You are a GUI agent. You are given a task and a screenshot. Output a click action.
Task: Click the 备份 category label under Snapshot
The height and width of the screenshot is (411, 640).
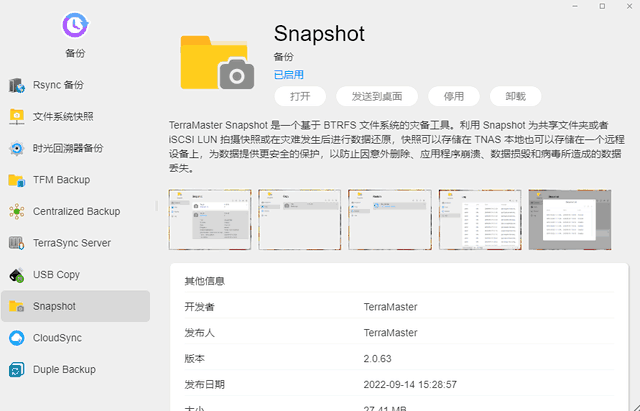click(284, 57)
